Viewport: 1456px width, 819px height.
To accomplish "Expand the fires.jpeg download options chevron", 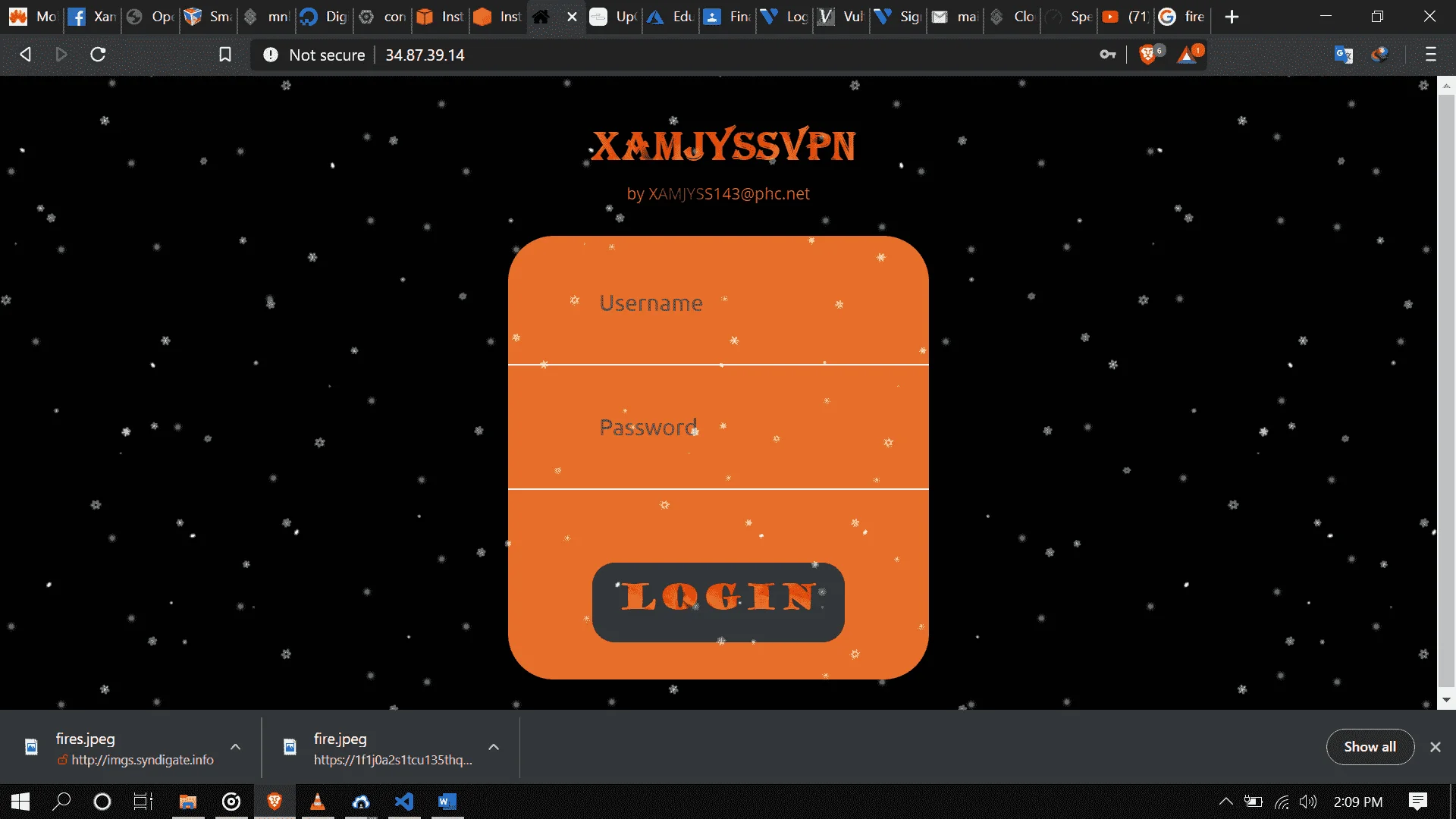I will point(236,747).
